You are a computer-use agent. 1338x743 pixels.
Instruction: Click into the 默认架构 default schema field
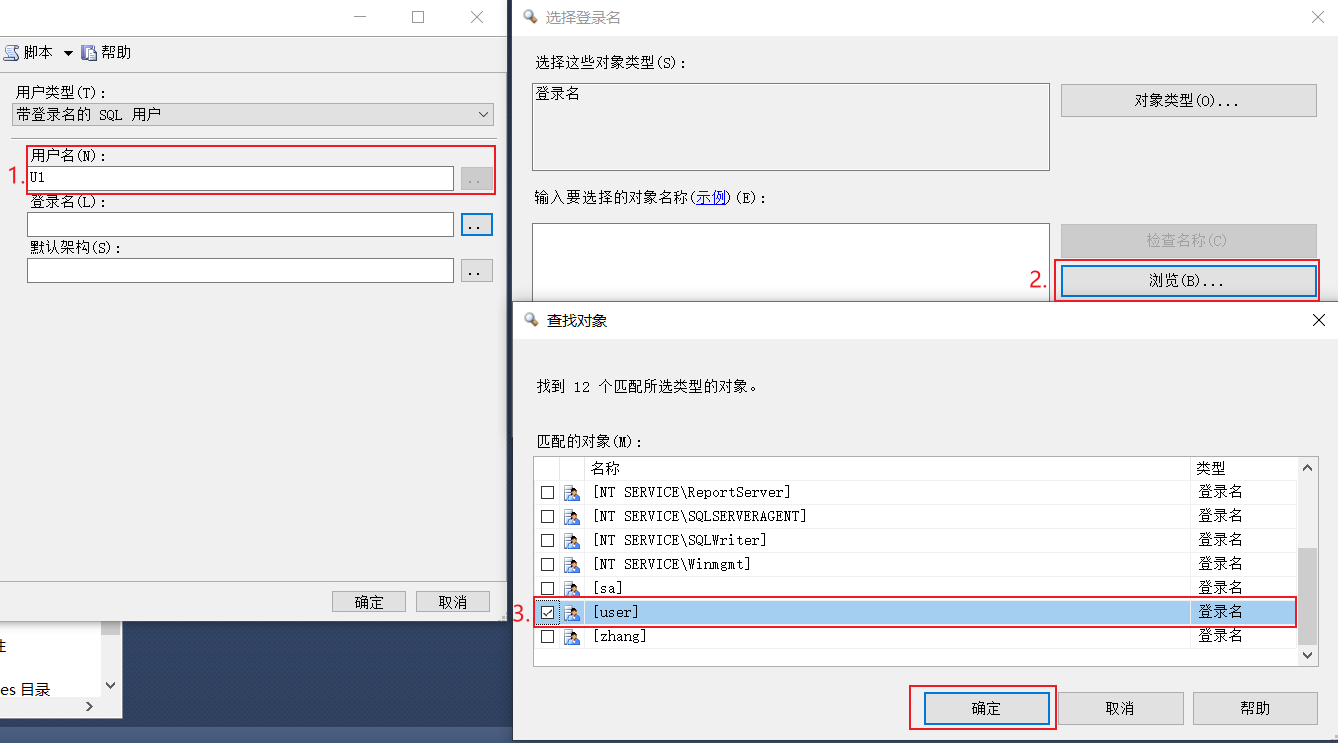pyautogui.click(x=240, y=271)
